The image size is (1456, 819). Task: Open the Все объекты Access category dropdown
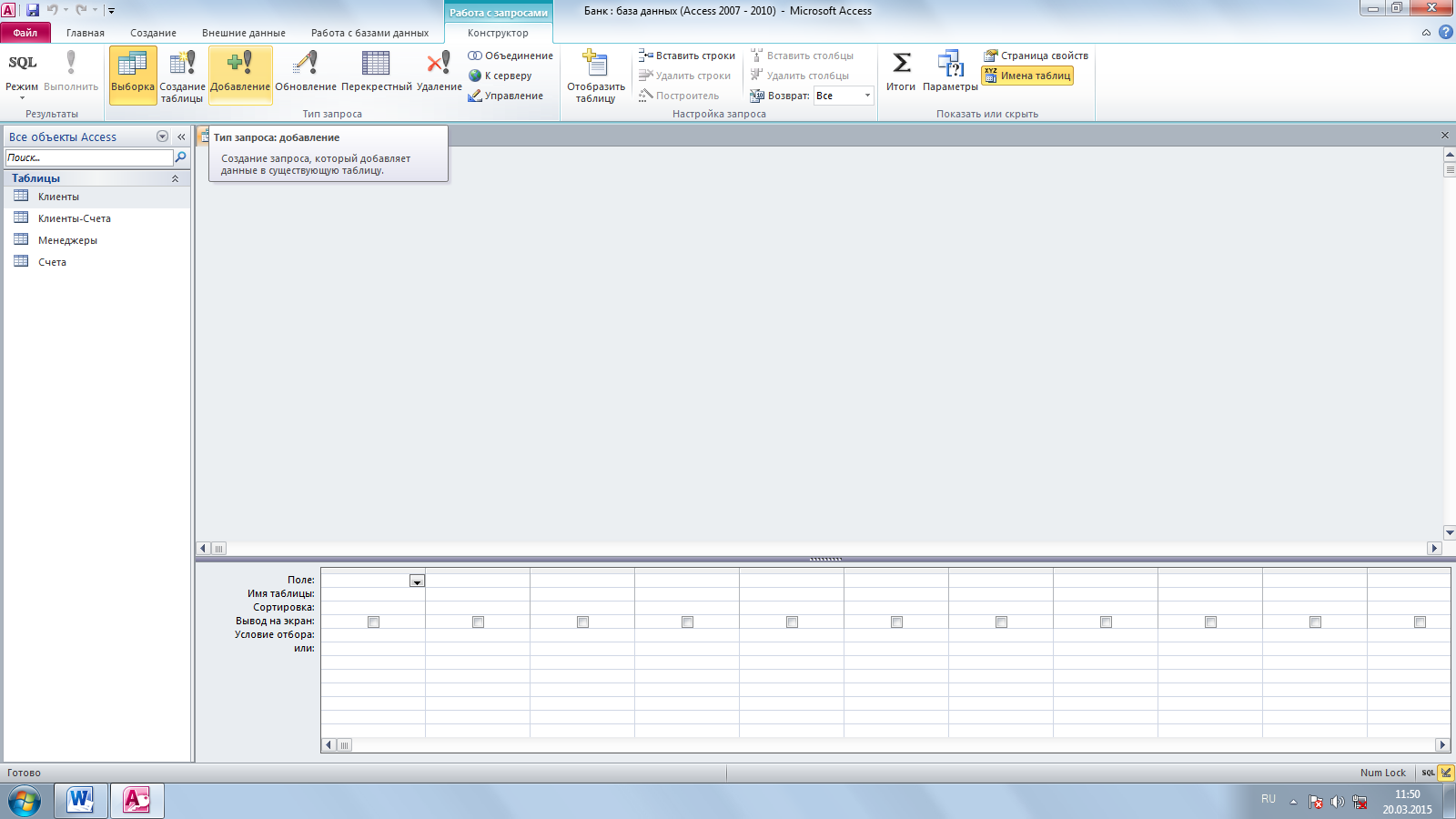[x=162, y=136]
